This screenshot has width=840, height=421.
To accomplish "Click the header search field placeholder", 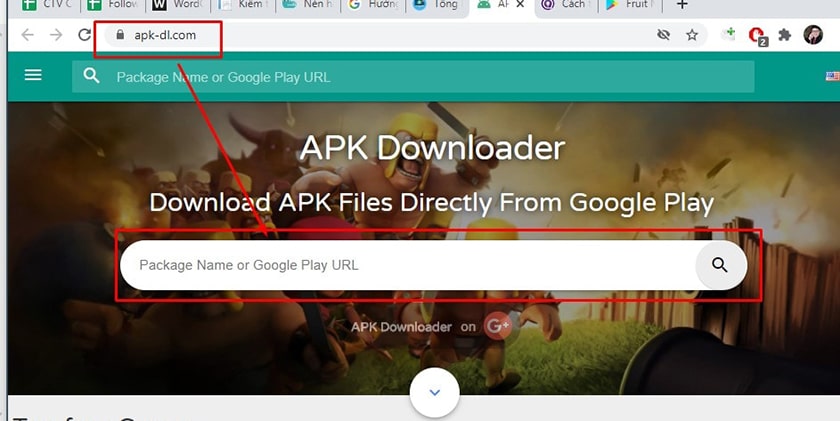I will click(x=223, y=77).
